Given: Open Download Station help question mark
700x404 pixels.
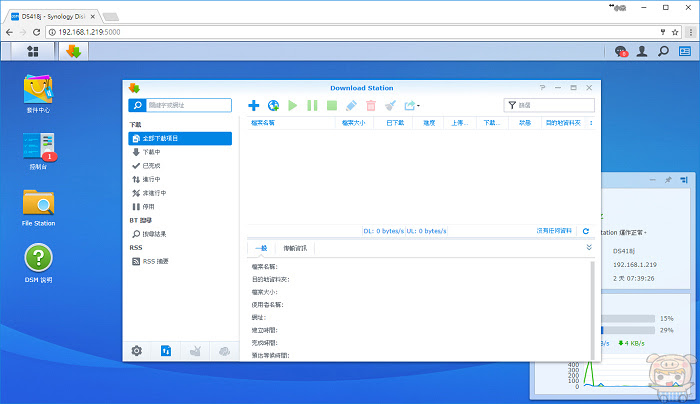Looking at the screenshot, I should [542, 87].
